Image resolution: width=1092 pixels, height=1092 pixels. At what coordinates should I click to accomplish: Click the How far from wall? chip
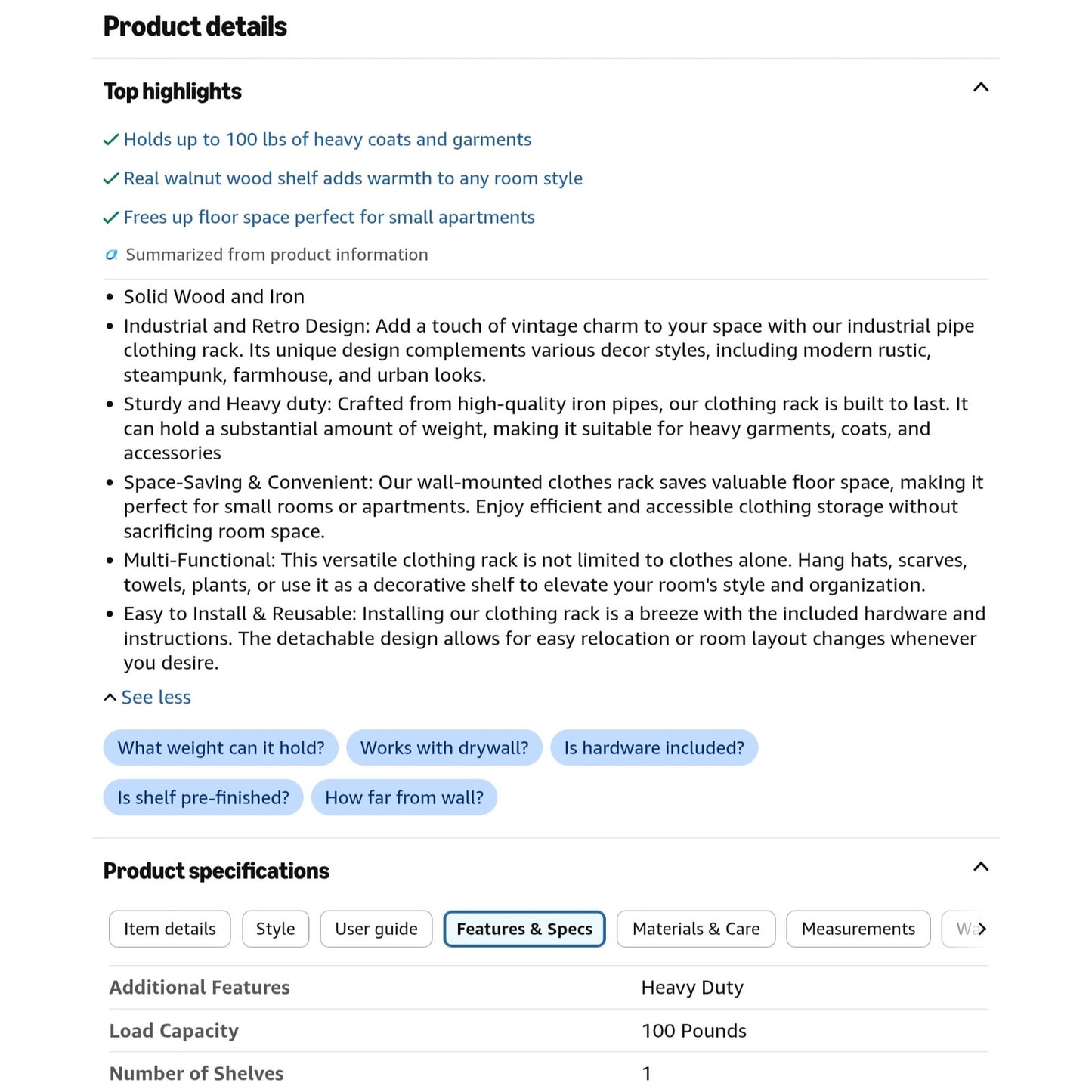(x=404, y=797)
